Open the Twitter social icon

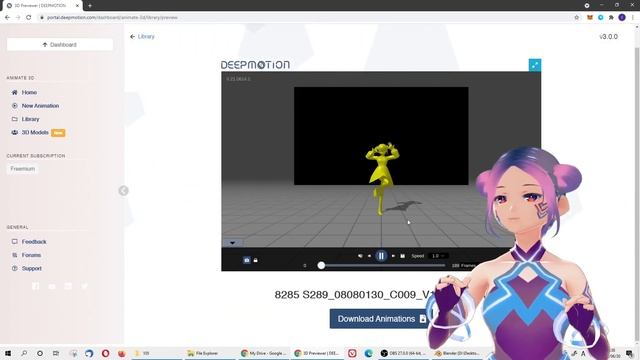coord(84,286)
